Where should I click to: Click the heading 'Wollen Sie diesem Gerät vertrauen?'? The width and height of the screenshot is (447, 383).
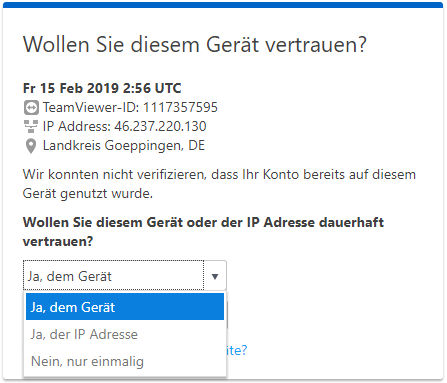point(195,44)
